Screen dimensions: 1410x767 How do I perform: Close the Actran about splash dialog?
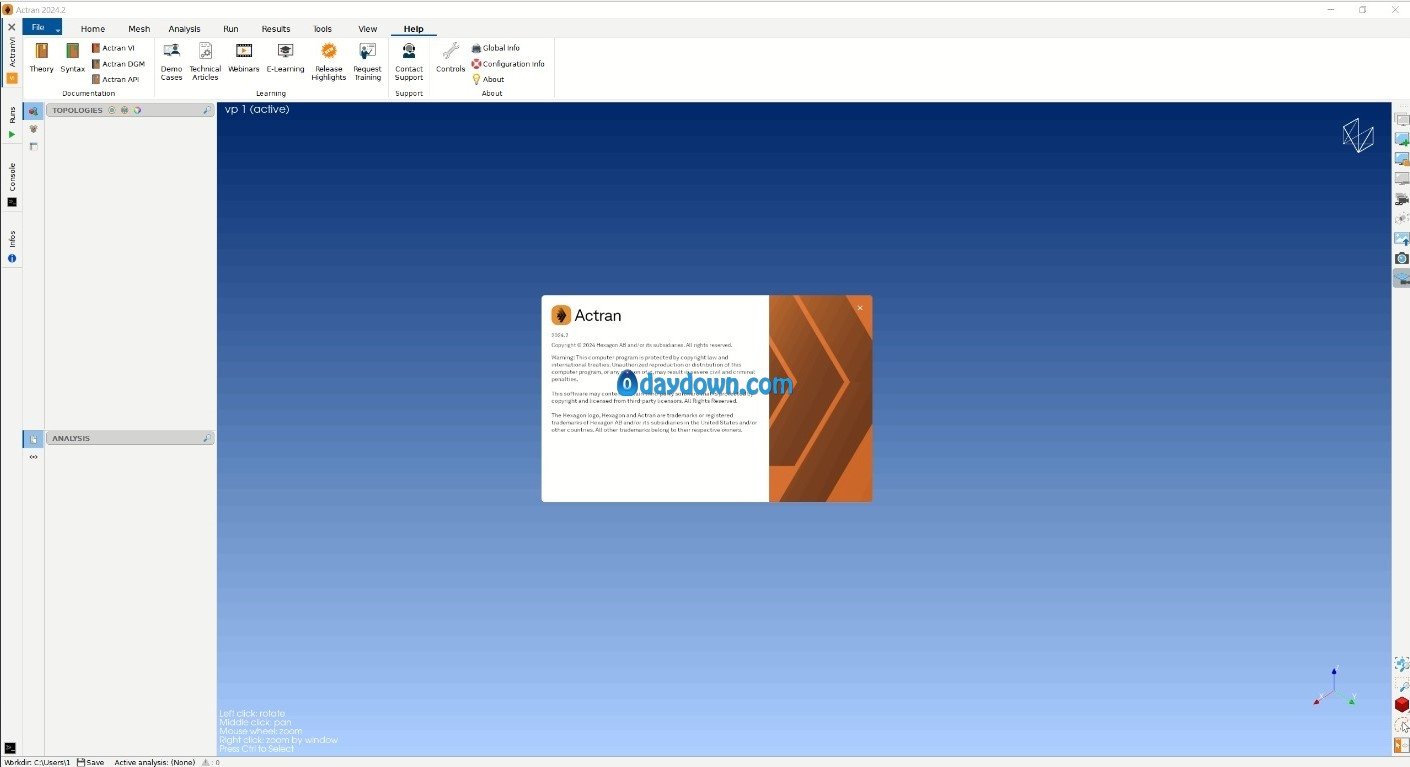click(x=860, y=308)
